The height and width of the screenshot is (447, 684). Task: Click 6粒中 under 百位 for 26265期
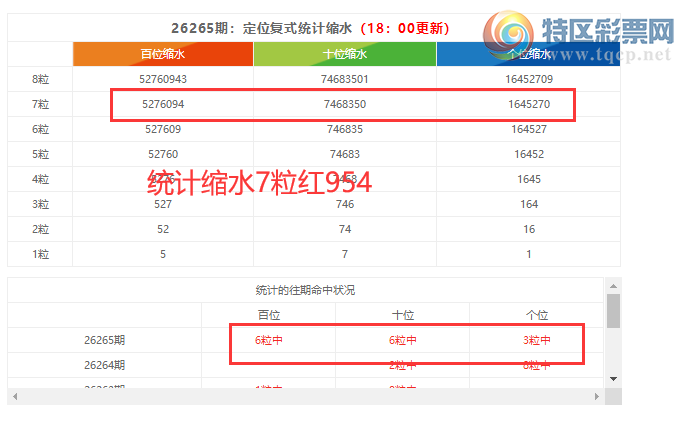(x=269, y=340)
